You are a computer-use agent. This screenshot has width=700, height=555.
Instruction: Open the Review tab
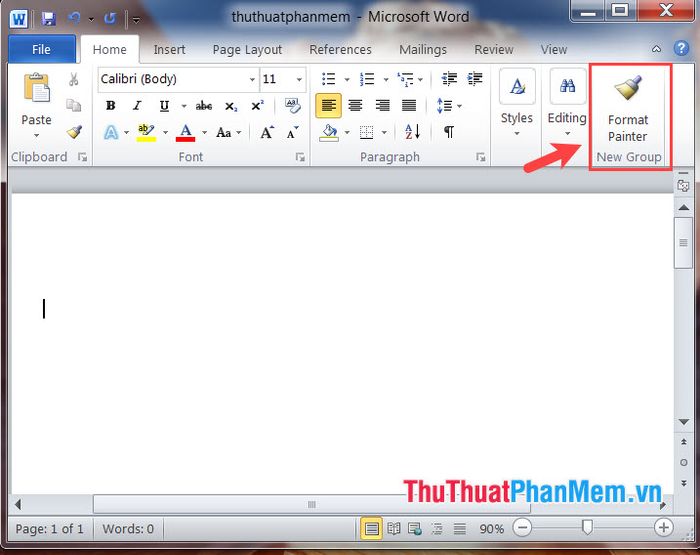(494, 50)
